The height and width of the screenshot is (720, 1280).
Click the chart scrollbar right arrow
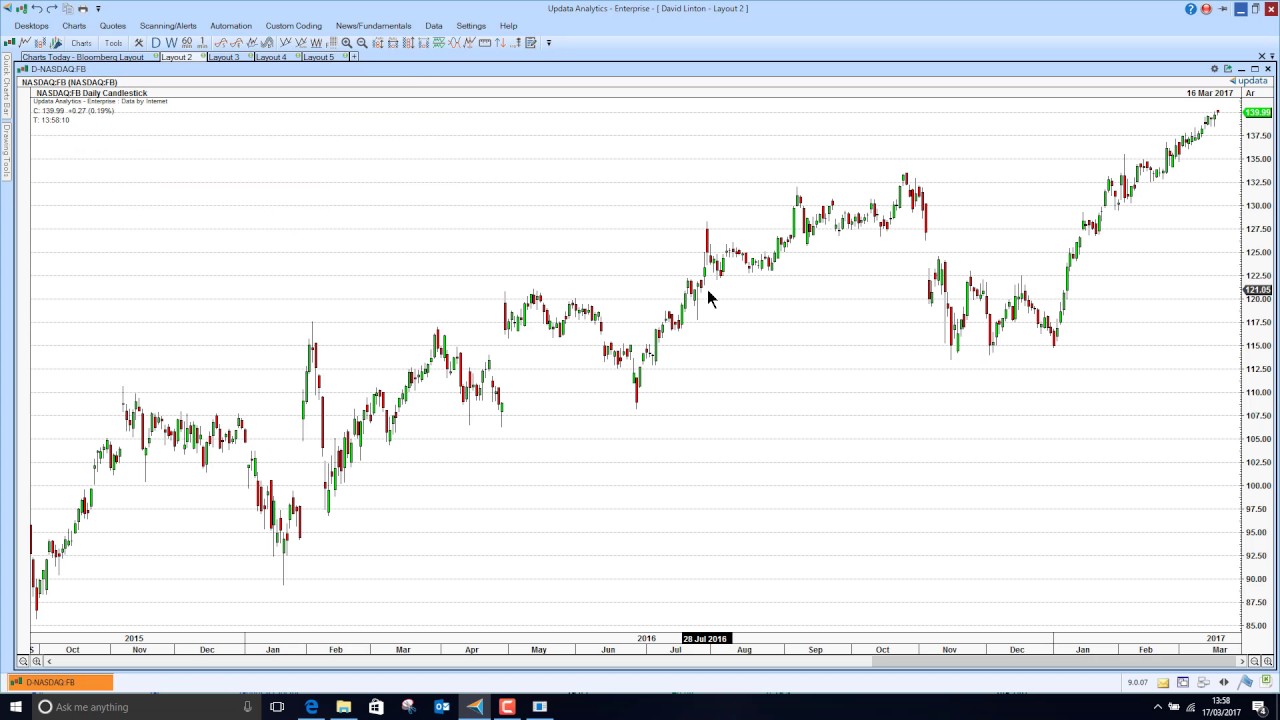(x=1242, y=661)
